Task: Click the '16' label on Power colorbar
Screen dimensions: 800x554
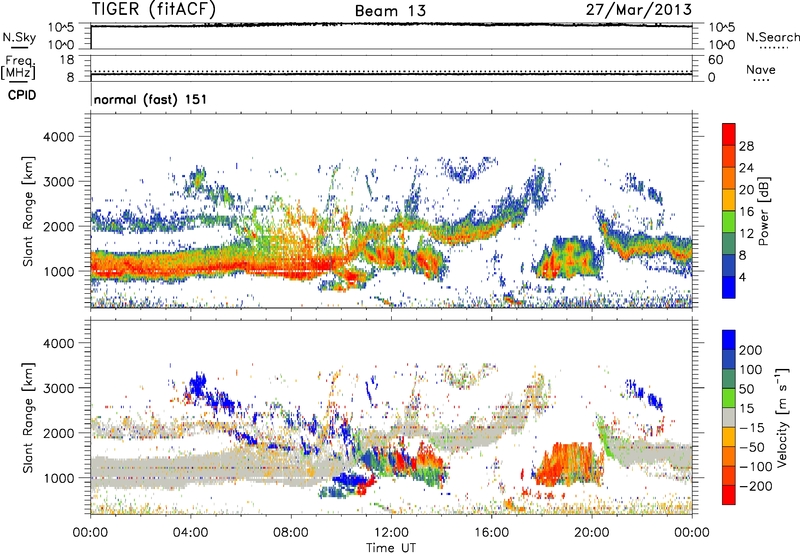Action: coord(746,212)
